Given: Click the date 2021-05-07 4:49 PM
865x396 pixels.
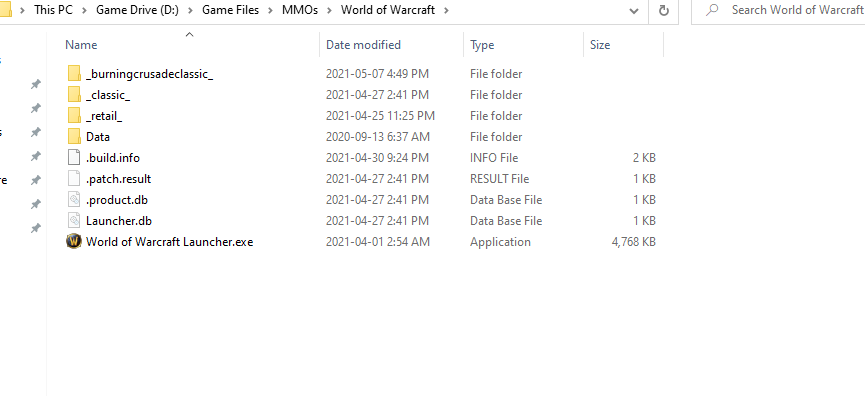Looking at the screenshot, I should (377, 74).
